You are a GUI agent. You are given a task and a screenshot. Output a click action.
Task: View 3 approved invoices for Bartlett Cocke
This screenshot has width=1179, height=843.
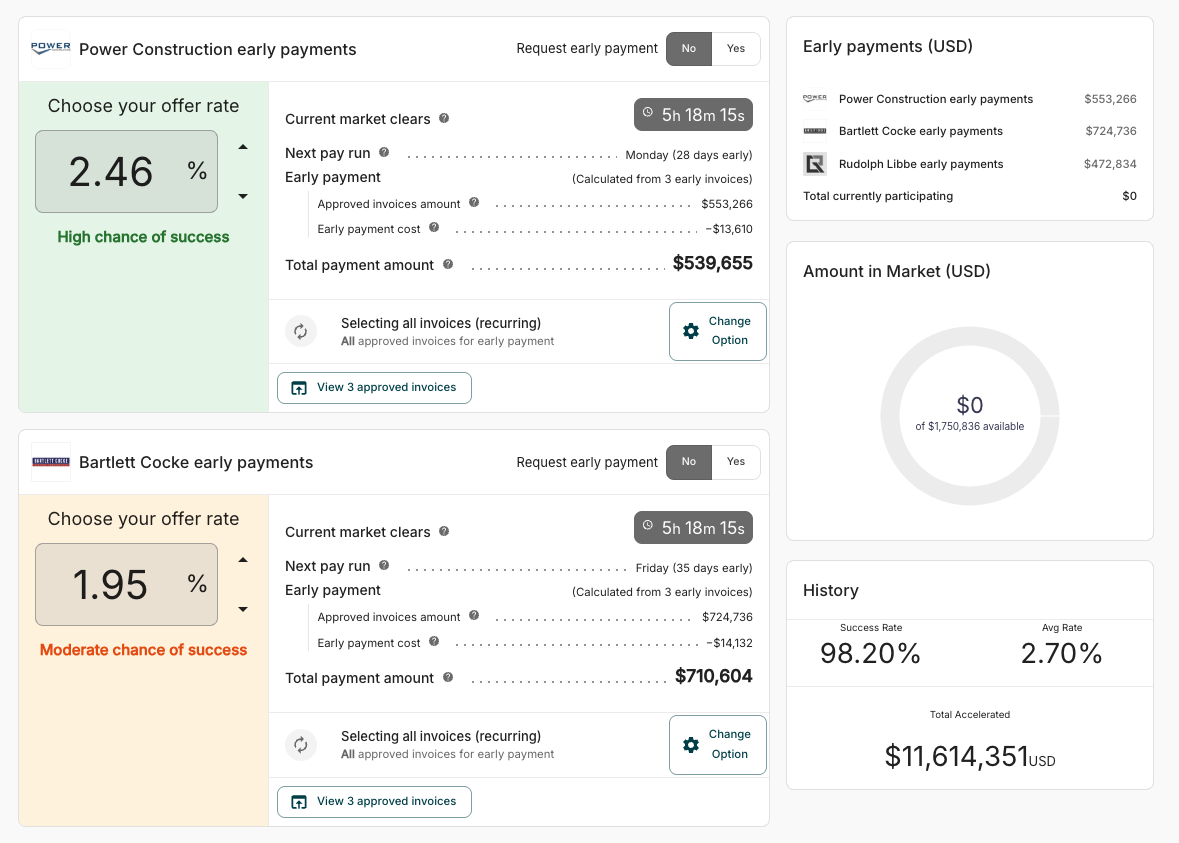374,801
